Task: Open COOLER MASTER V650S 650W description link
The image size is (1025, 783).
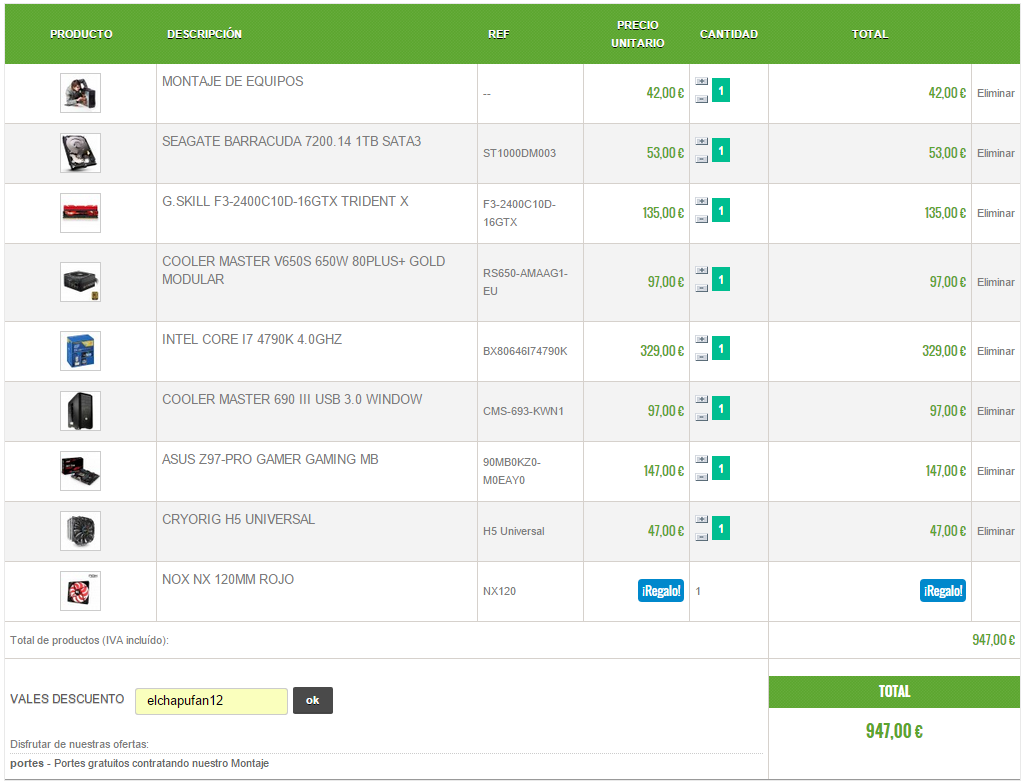Action: 303,271
